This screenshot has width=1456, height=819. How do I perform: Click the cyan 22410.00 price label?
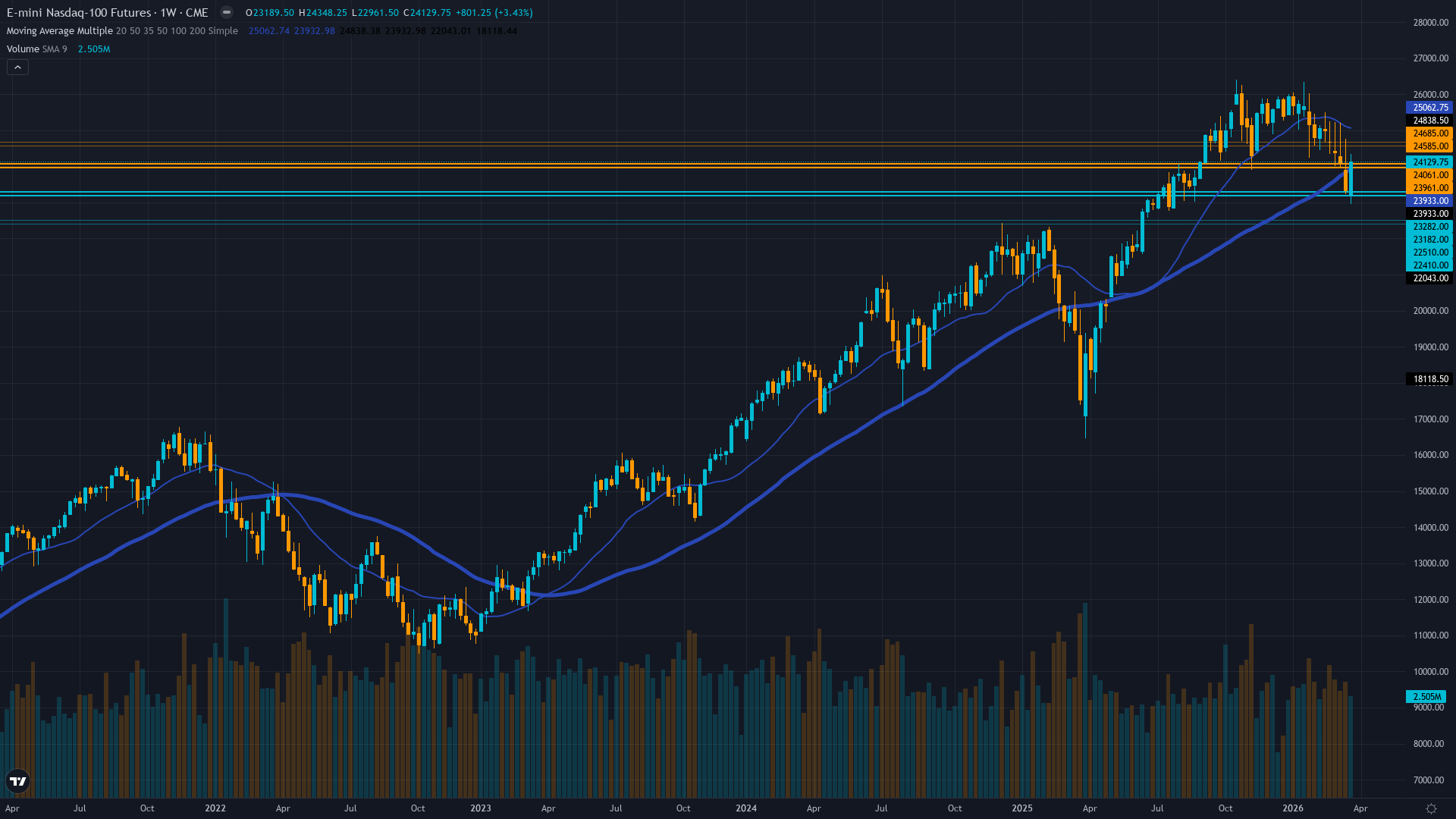tap(1429, 265)
